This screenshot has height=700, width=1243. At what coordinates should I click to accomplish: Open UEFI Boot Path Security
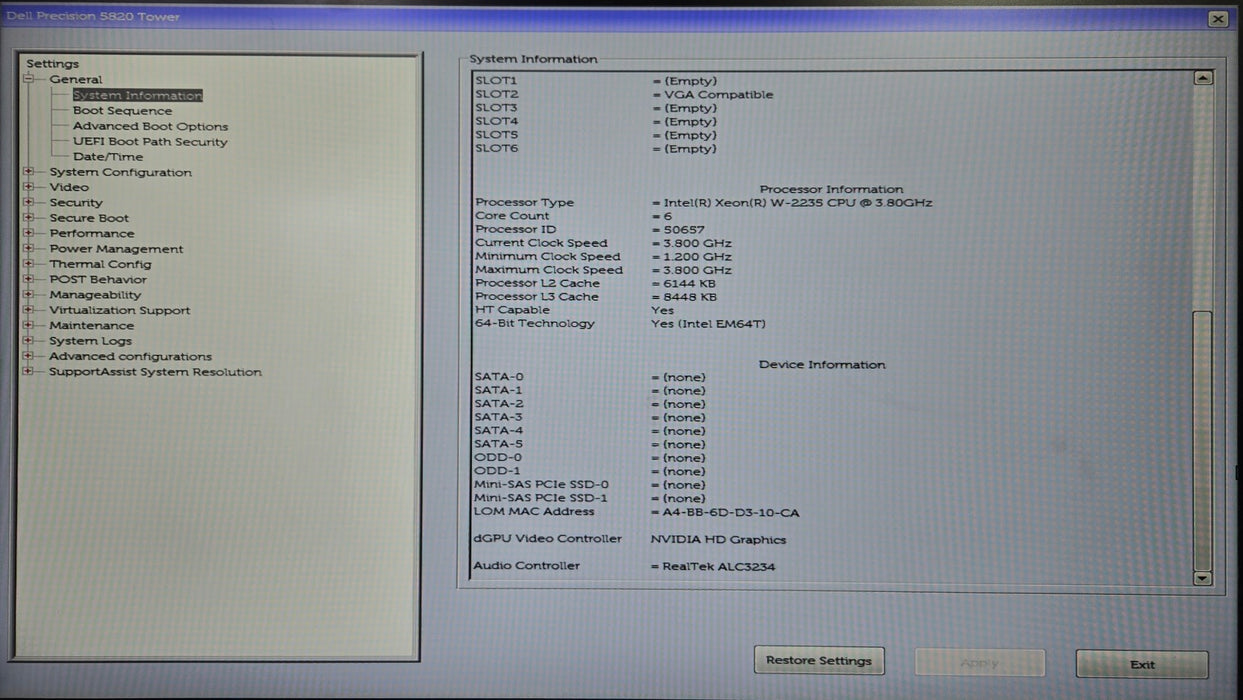pos(150,142)
